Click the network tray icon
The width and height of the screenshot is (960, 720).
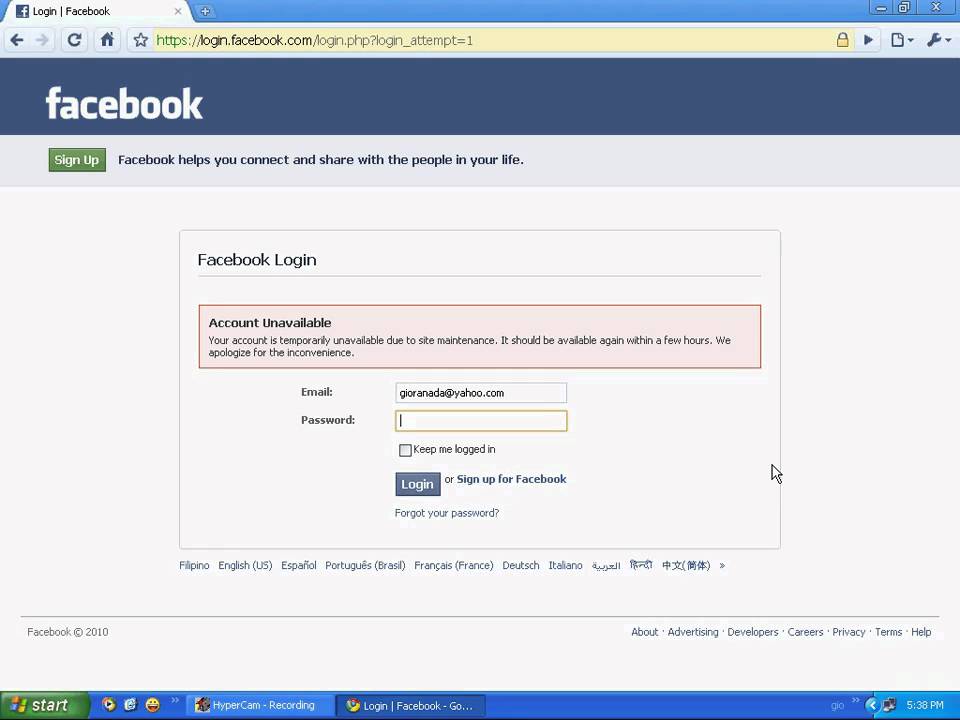point(889,705)
